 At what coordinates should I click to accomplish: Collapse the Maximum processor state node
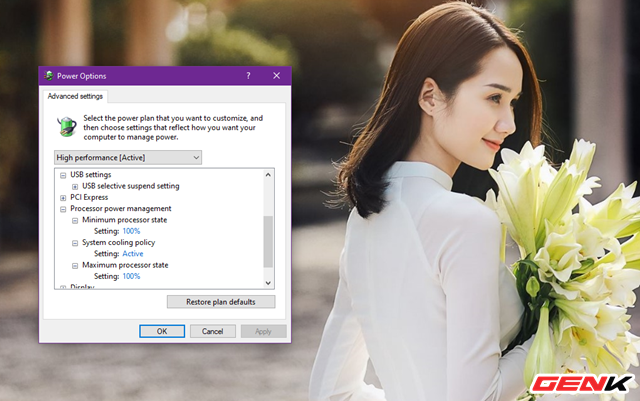click(75, 265)
